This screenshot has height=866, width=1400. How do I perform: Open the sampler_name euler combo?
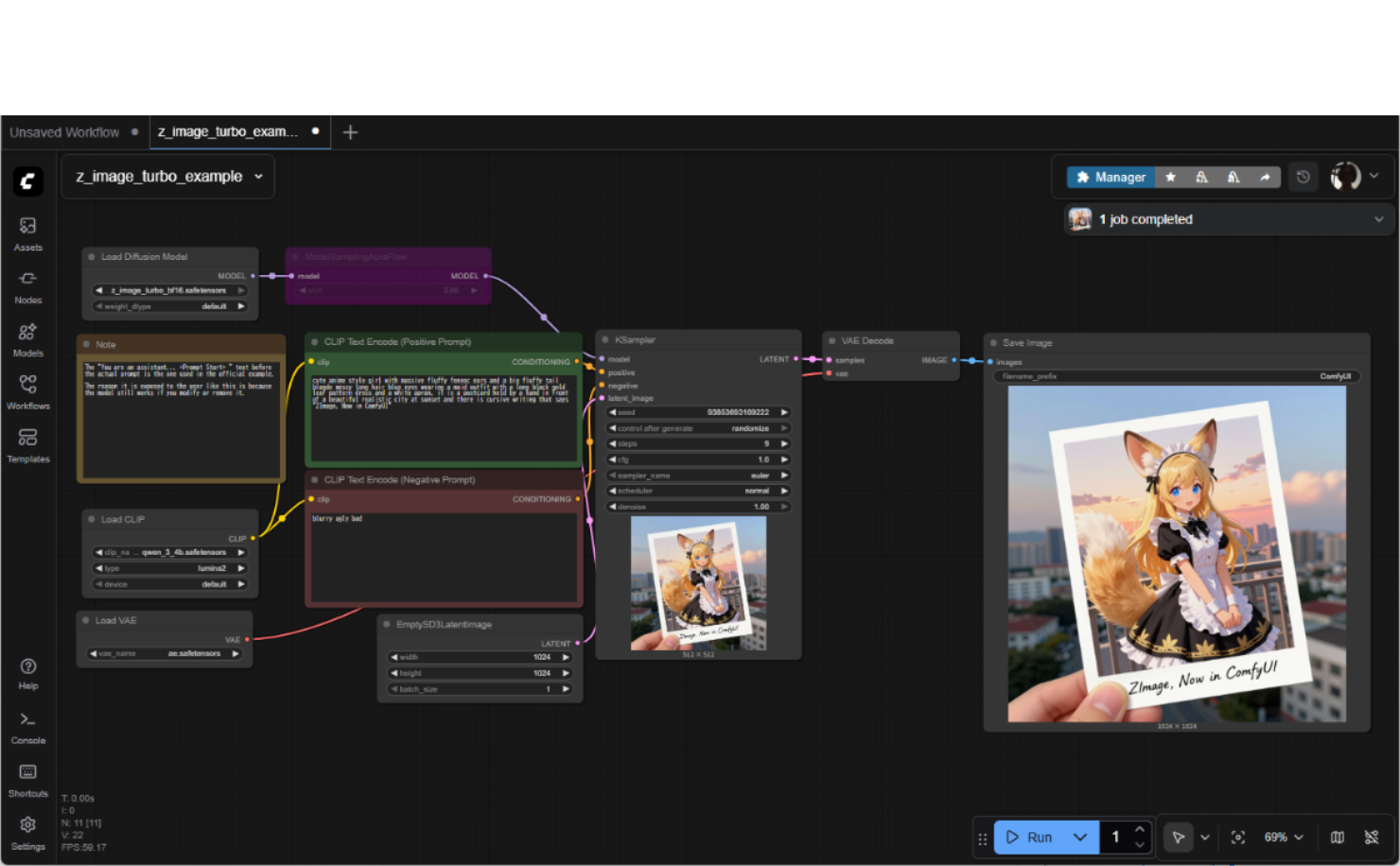pos(698,476)
